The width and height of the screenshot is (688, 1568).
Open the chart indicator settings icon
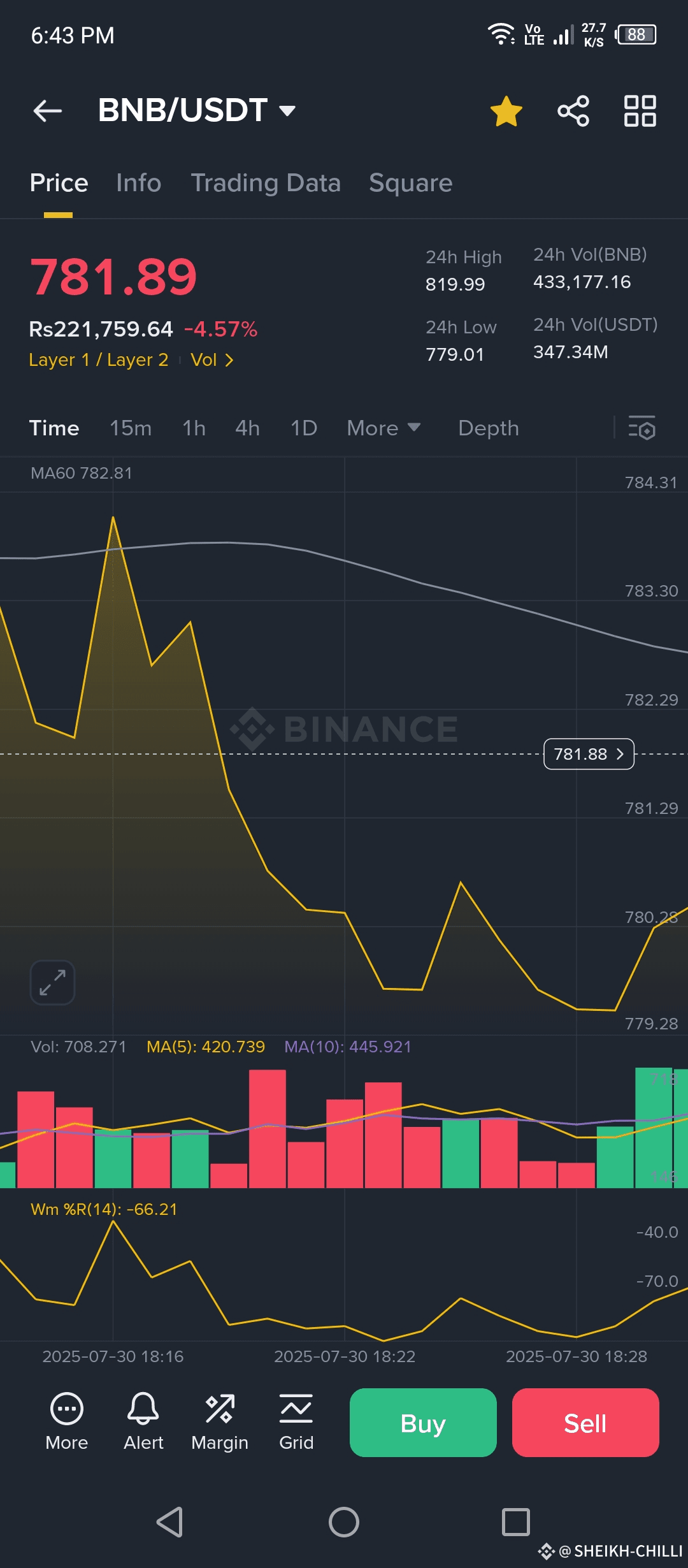(641, 428)
